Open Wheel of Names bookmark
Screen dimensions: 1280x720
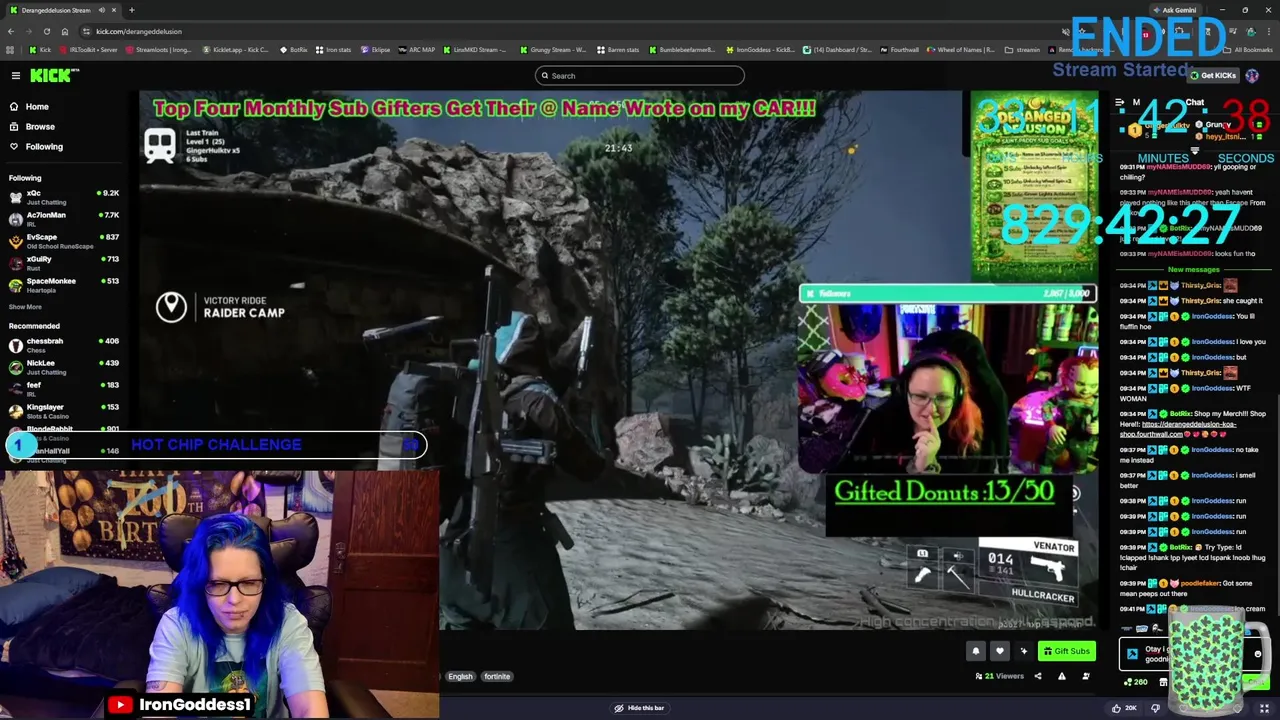pos(962,49)
